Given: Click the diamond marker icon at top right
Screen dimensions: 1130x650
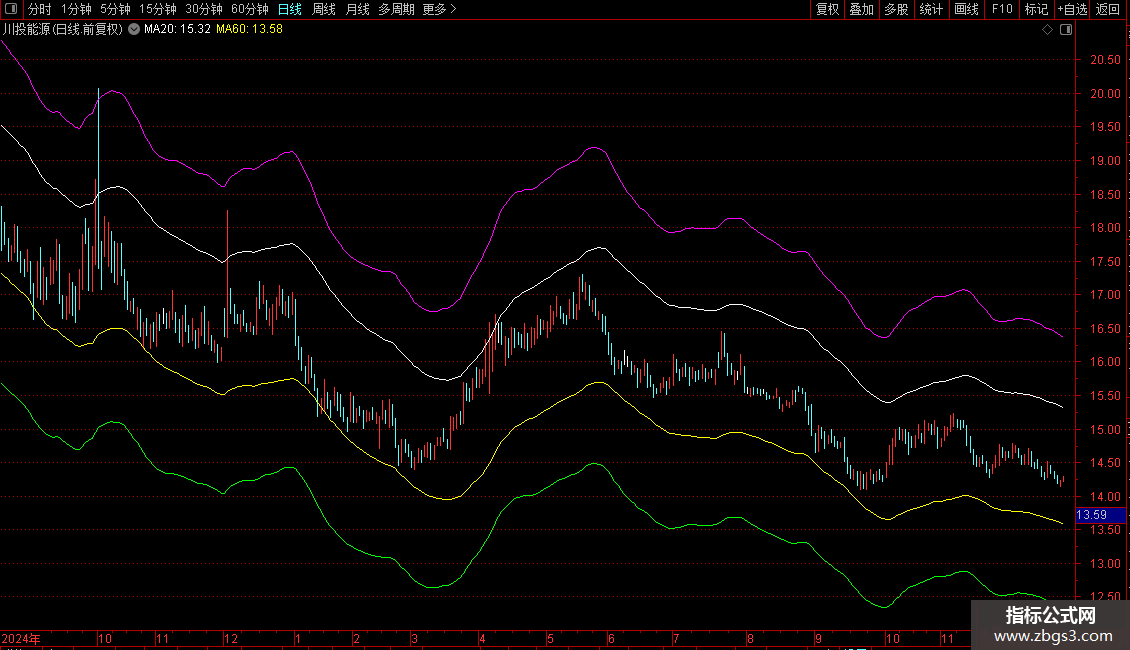Looking at the screenshot, I should [x=1047, y=30].
